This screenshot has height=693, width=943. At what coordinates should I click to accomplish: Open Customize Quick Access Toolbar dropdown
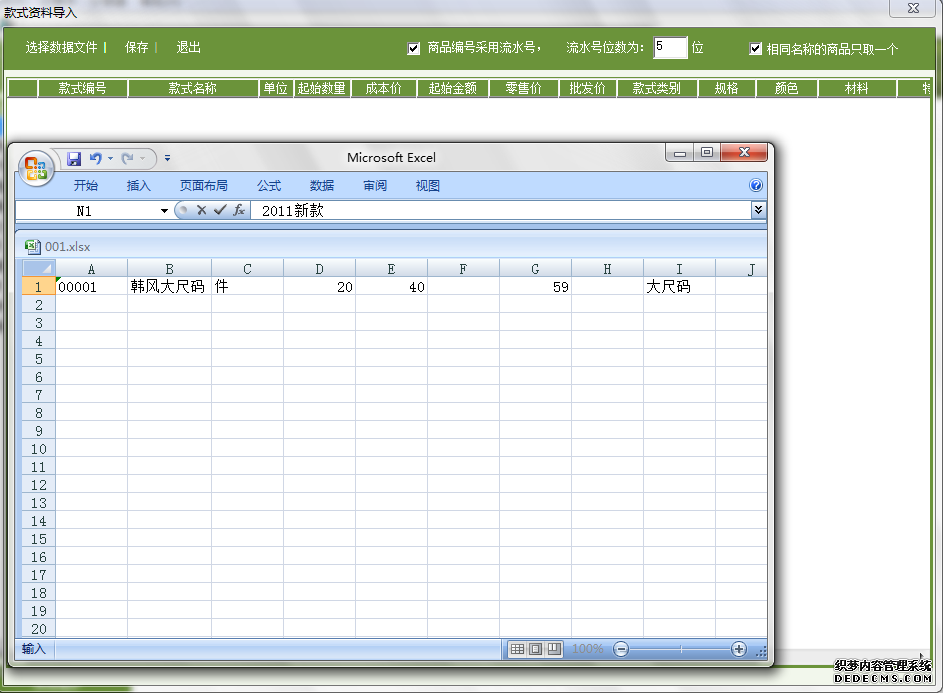[x=167, y=158]
